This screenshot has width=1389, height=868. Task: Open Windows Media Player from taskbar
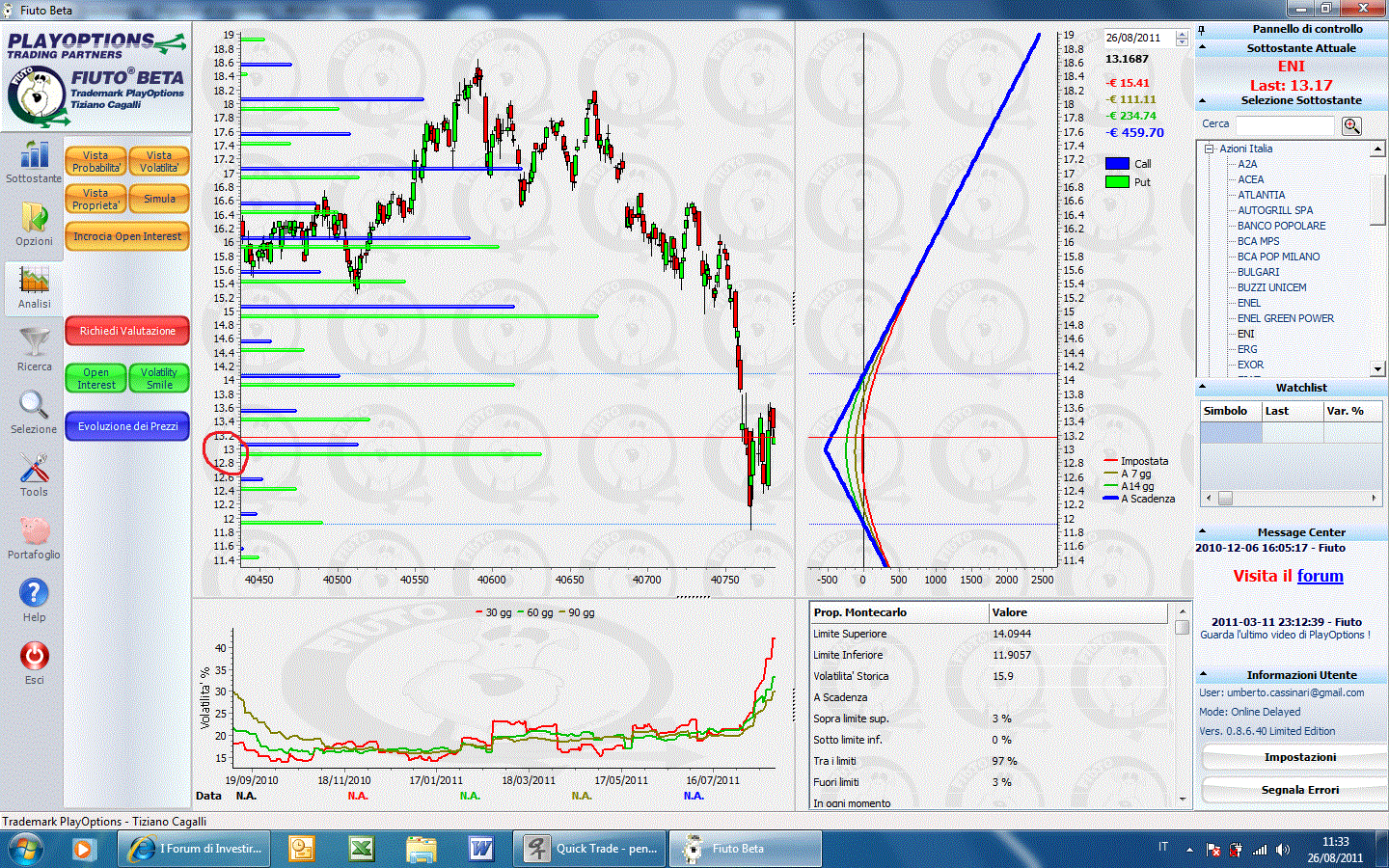point(83,850)
